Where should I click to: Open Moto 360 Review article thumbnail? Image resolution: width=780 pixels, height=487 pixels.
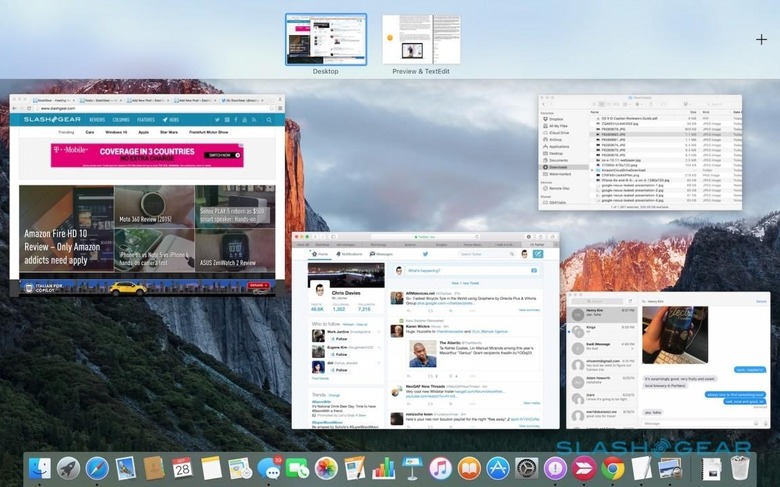coord(154,206)
